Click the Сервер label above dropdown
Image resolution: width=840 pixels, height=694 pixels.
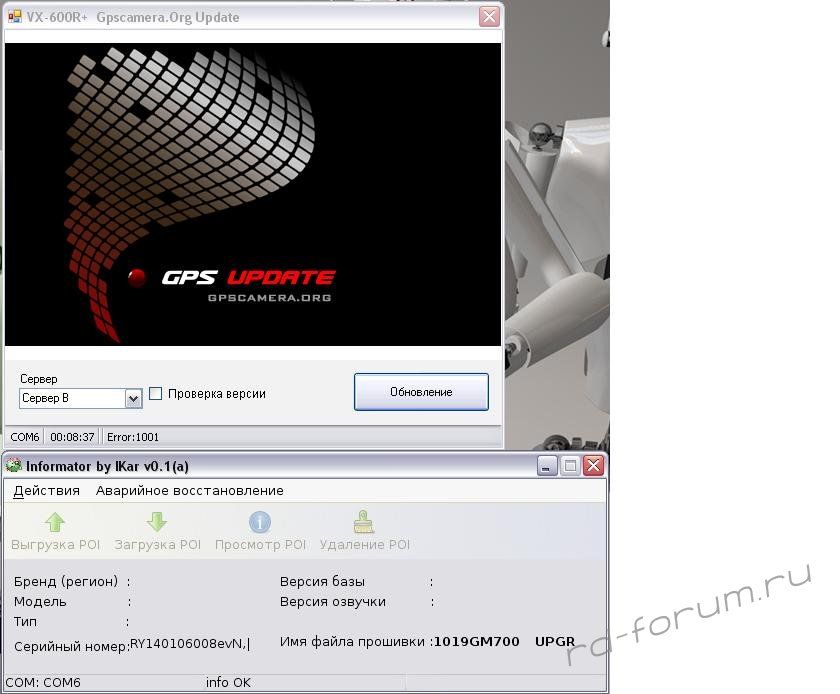click(x=39, y=379)
